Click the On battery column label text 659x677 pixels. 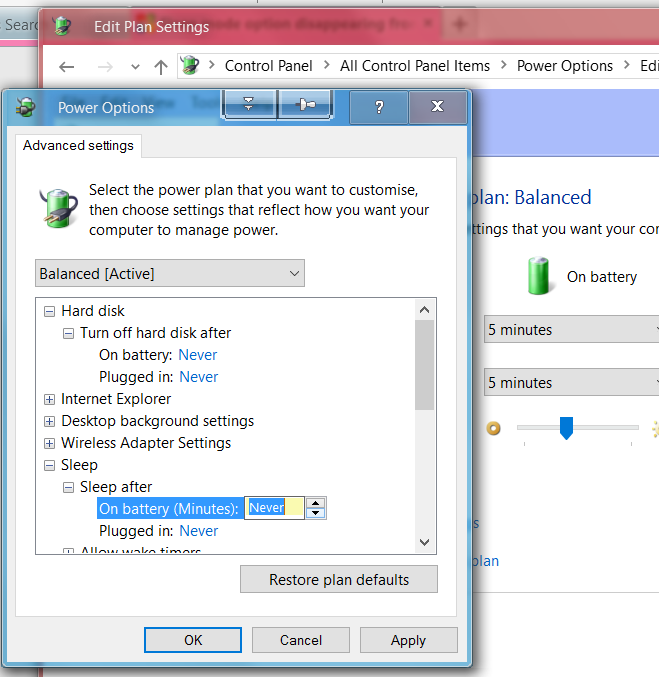click(602, 277)
